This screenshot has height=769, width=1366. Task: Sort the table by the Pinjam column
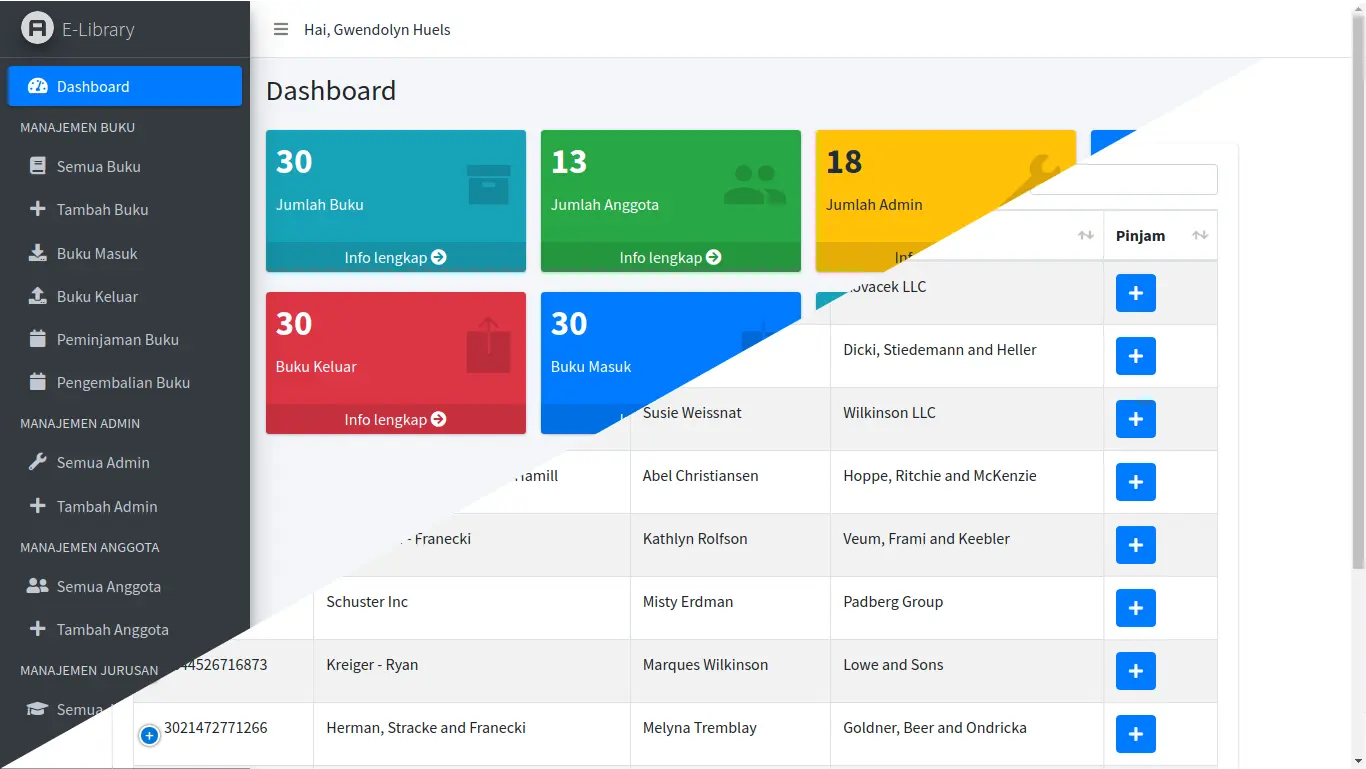point(1199,235)
